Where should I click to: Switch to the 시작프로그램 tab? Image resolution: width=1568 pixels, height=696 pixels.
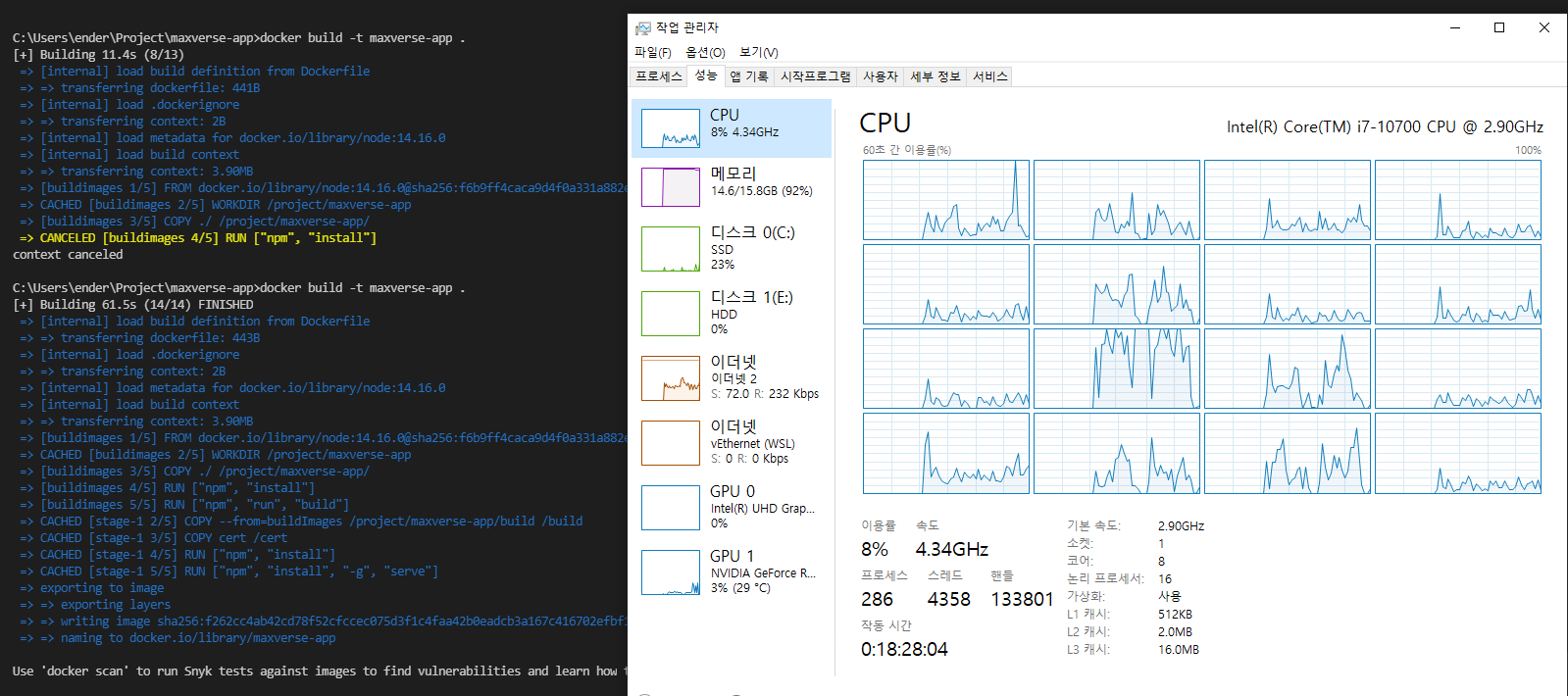(816, 76)
